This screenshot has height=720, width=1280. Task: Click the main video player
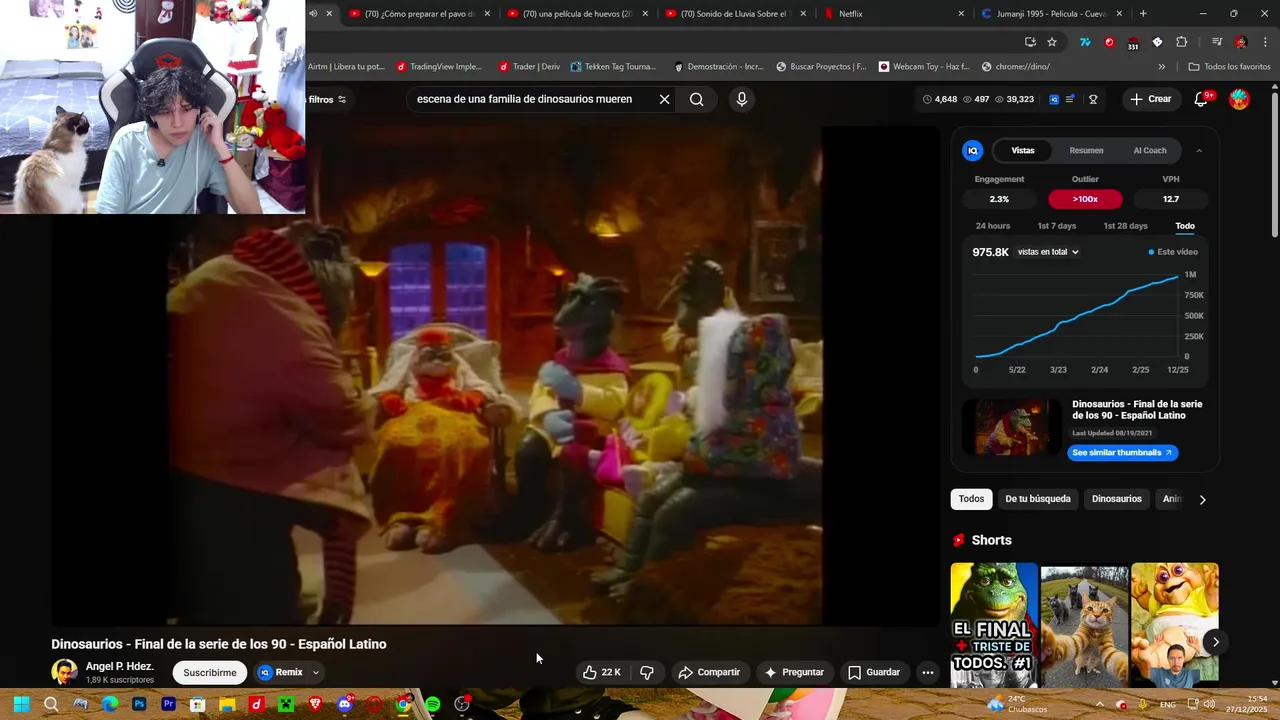(x=495, y=375)
